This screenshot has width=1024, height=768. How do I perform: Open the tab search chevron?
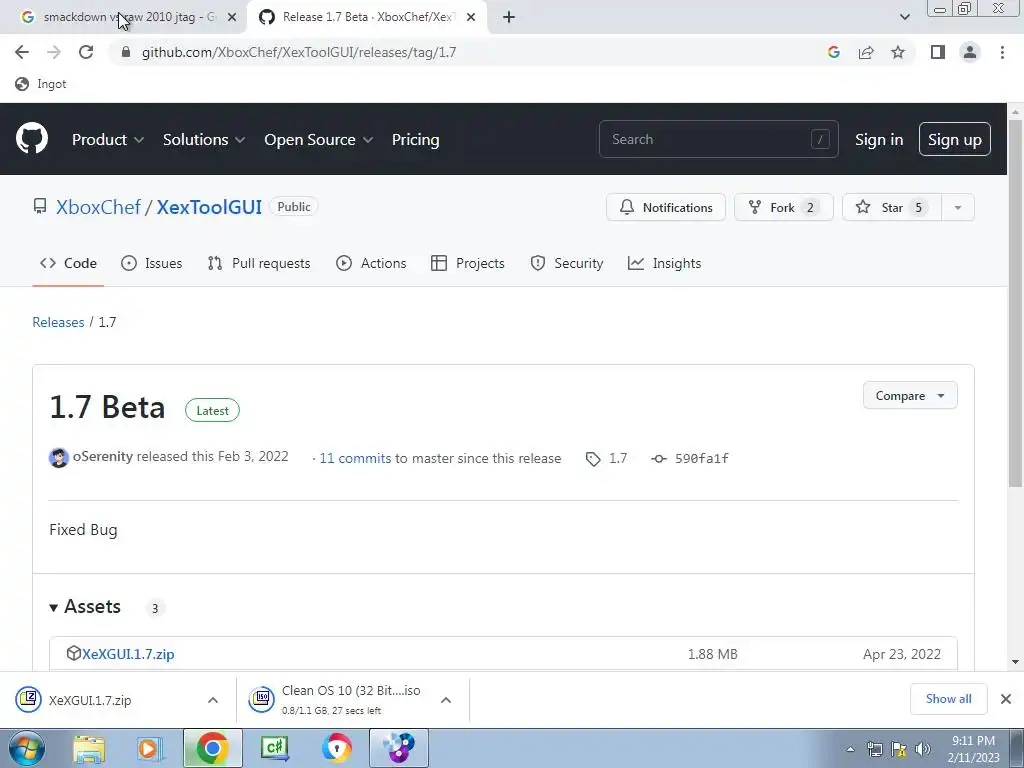(904, 17)
